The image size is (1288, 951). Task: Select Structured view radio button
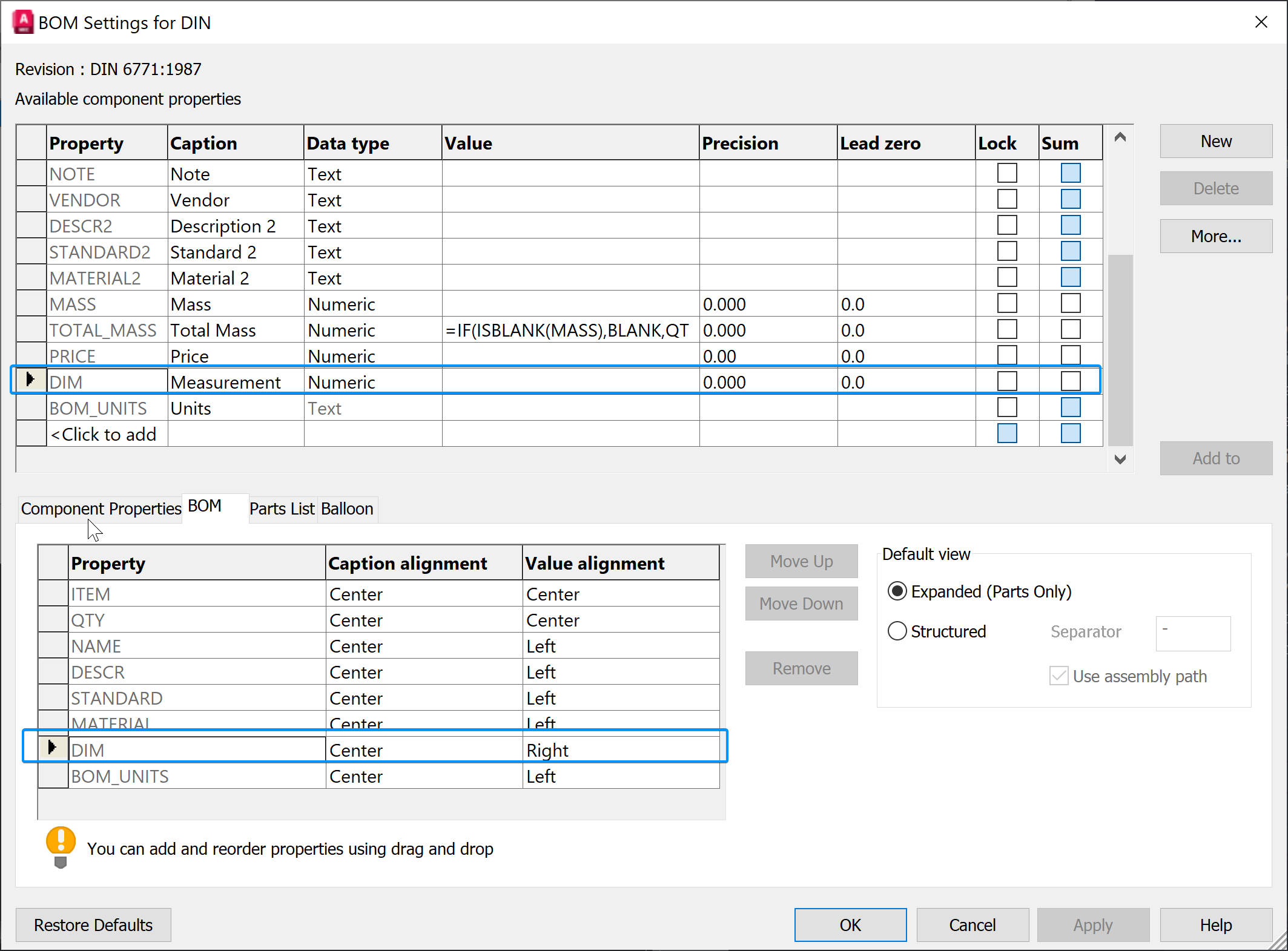(x=897, y=629)
